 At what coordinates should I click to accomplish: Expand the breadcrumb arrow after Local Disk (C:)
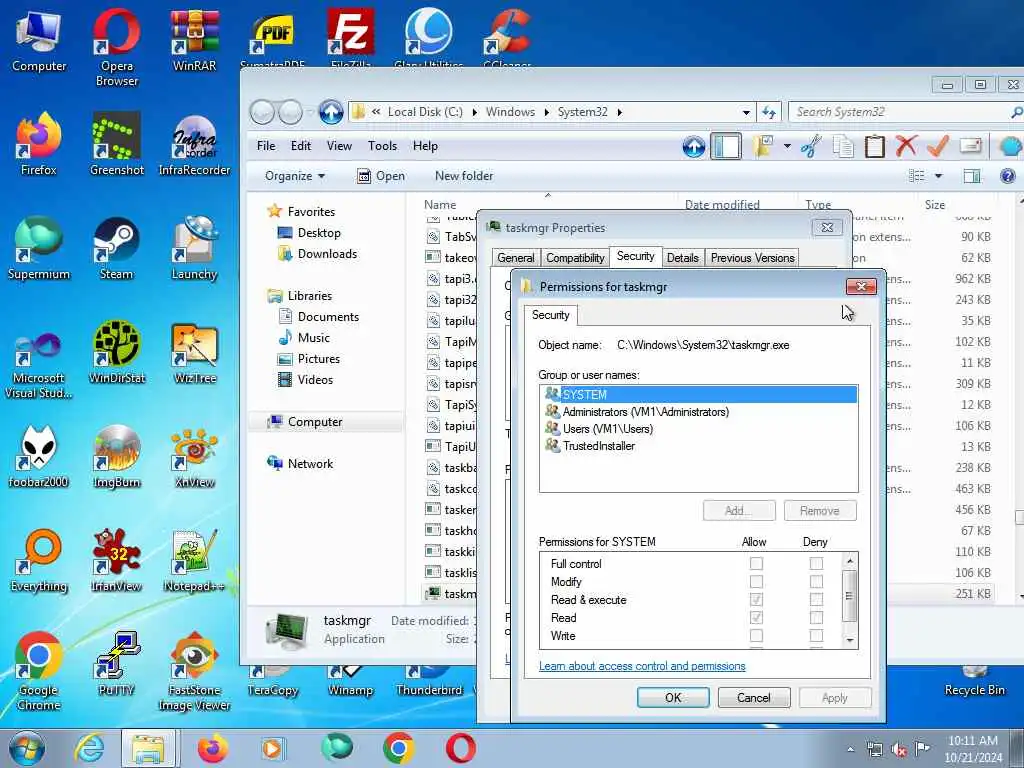click(x=474, y=112)
